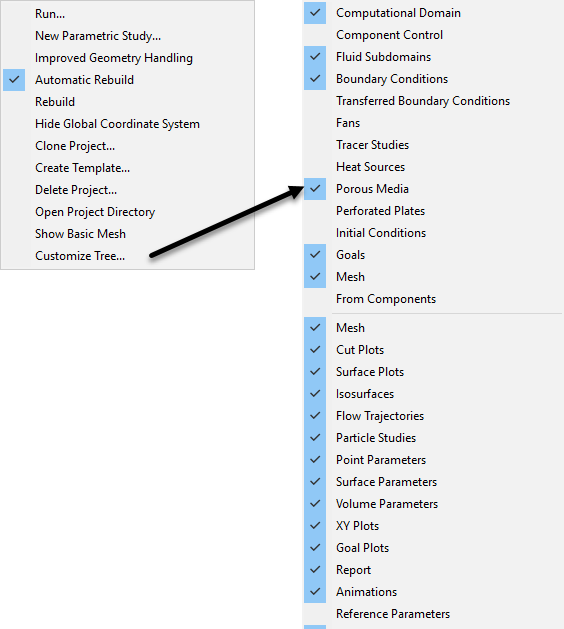Toggle Goals checkmark off
The height and width of the screenshot is (629, 564).
pyautogui.click(x=315, y=255)
